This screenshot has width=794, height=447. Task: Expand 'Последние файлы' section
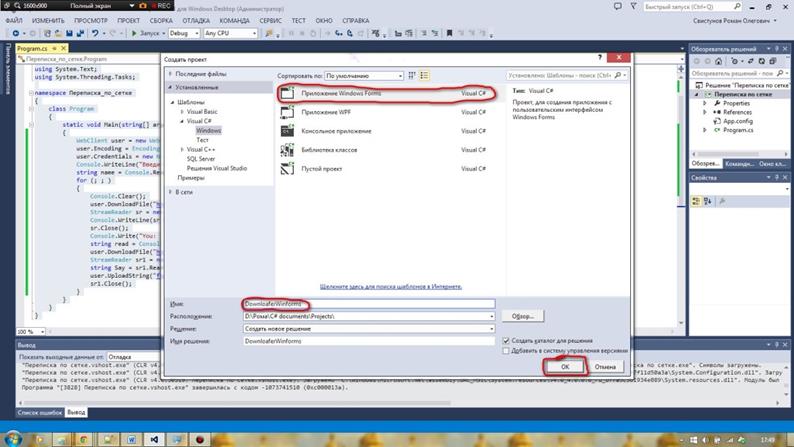coord(171,74)
